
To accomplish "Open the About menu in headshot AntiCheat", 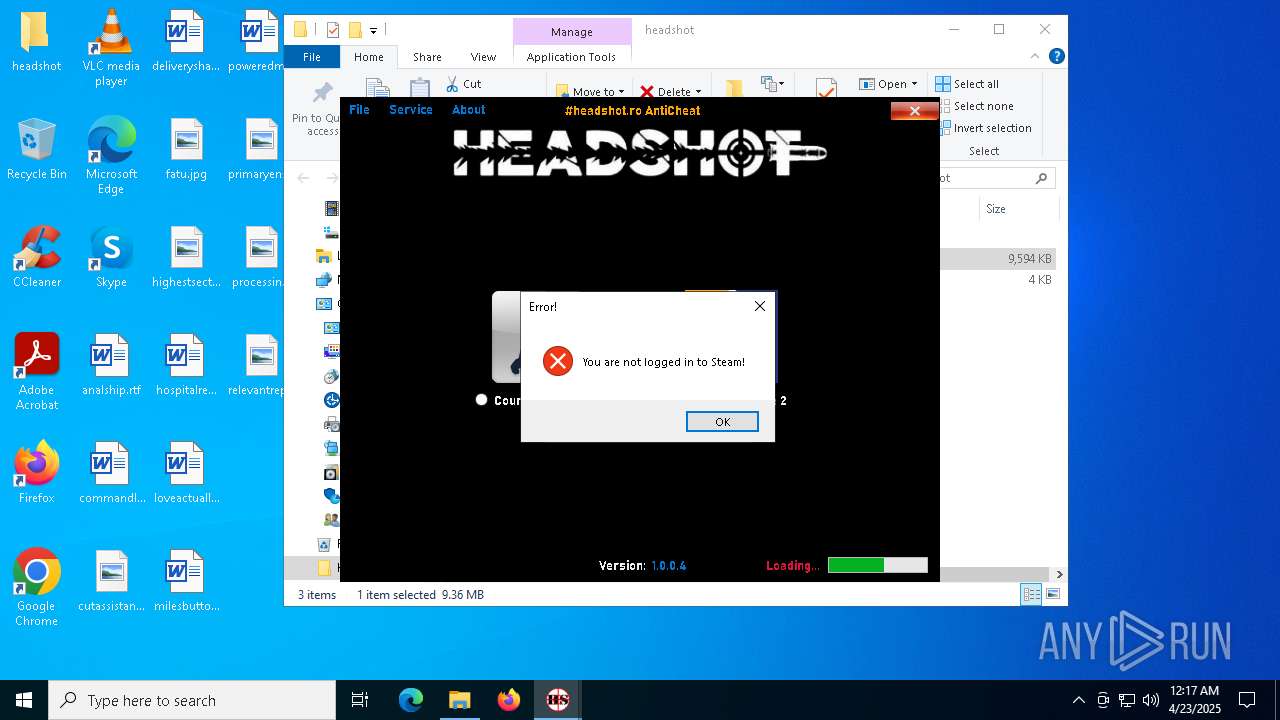I will point(468,110).
